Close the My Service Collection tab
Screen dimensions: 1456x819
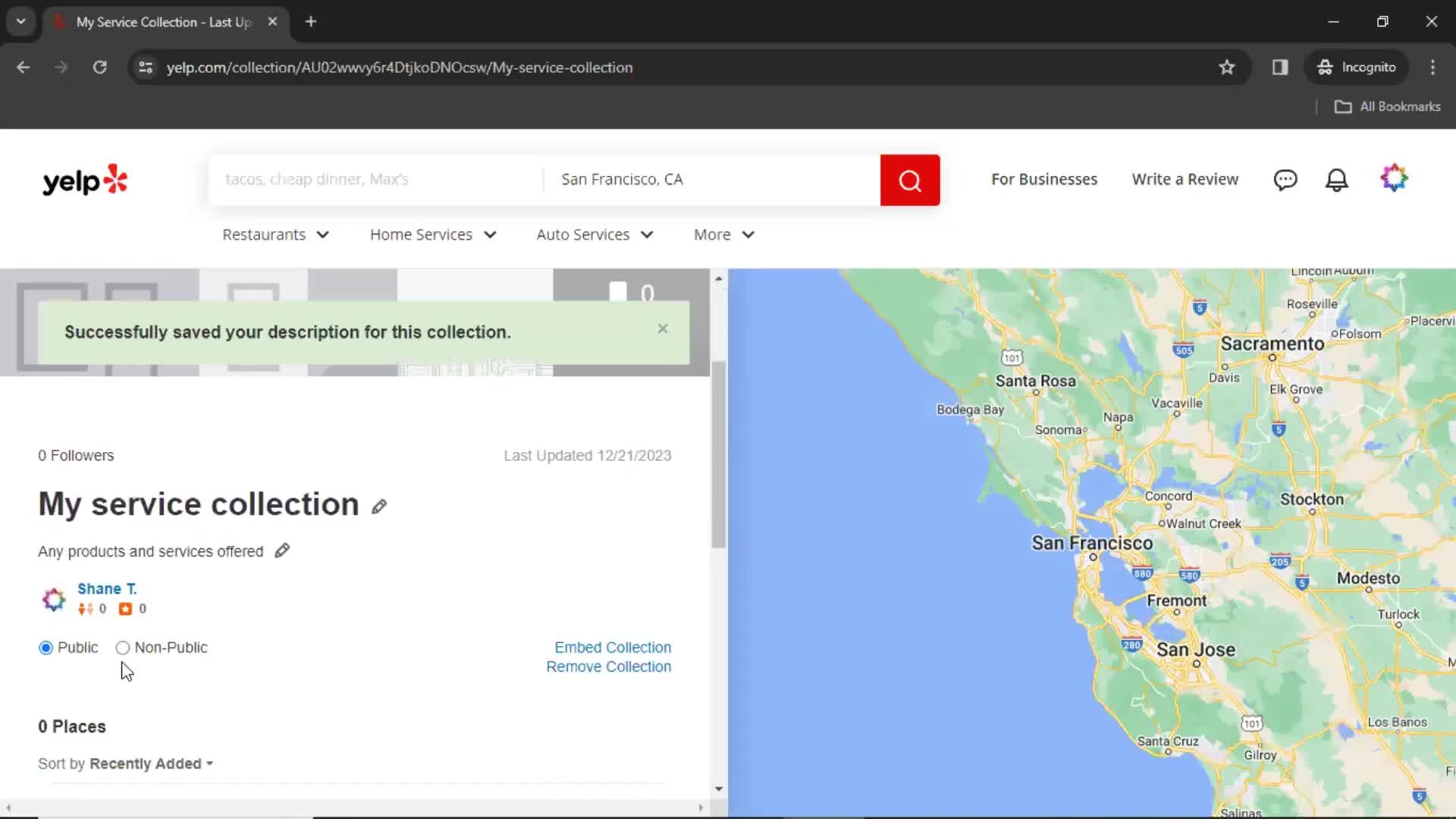(272, 22)
